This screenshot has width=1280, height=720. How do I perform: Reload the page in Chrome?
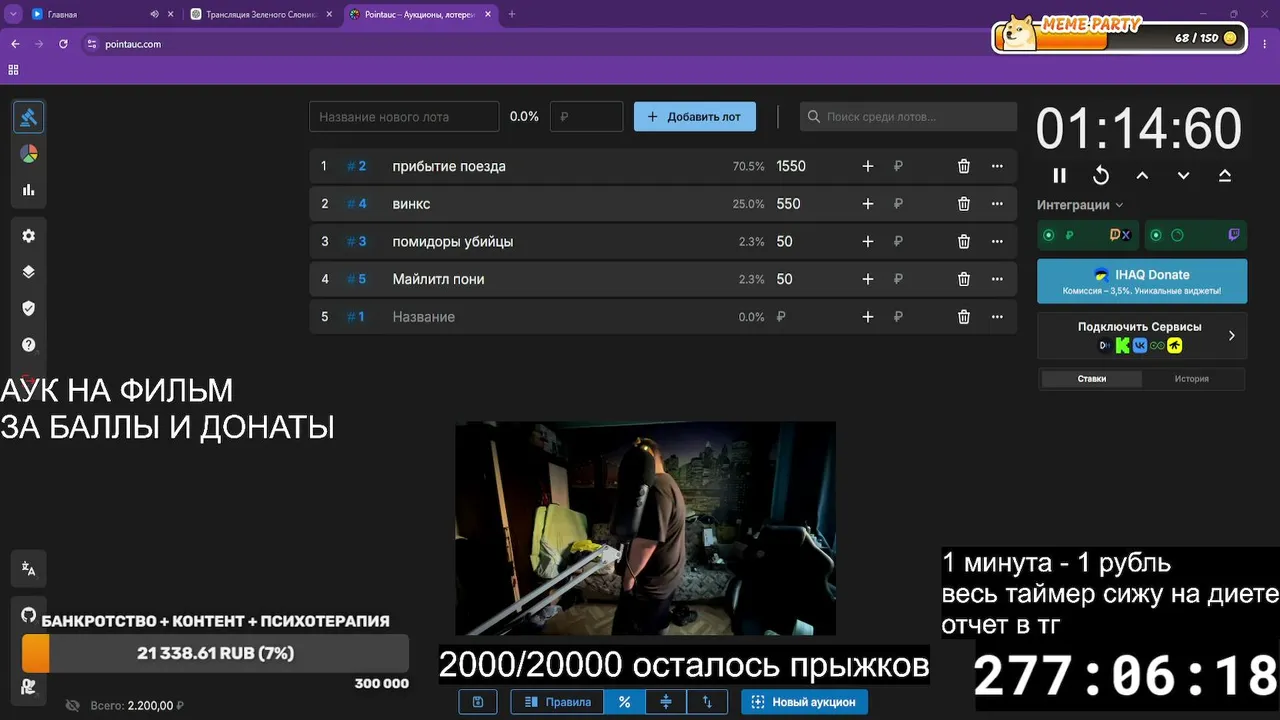(x=63, y=44)
